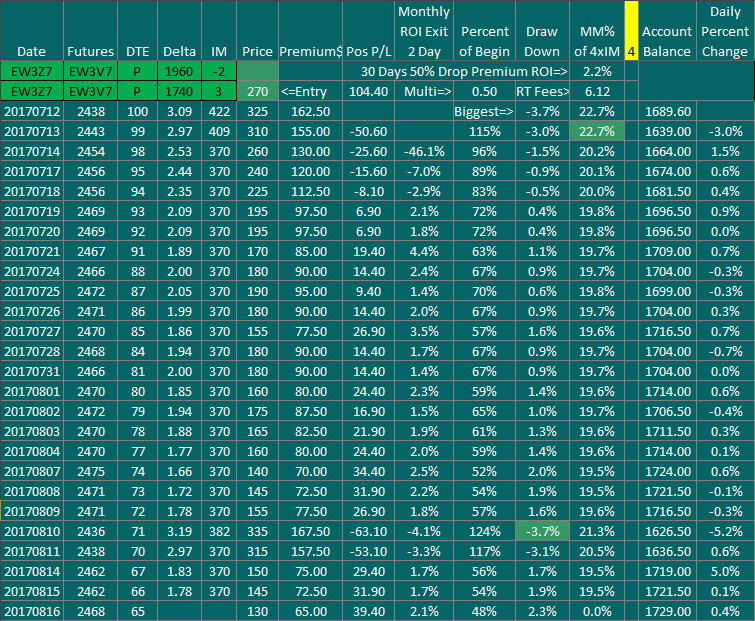
Task: Click futures value 2471 in 20170808 row
Action: click(x=90, y=491)
